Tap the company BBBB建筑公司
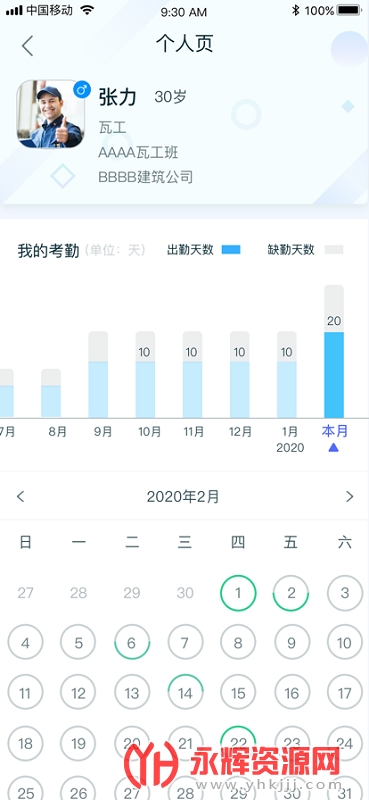Screen dimensions: 369x800 pos(145,177)
